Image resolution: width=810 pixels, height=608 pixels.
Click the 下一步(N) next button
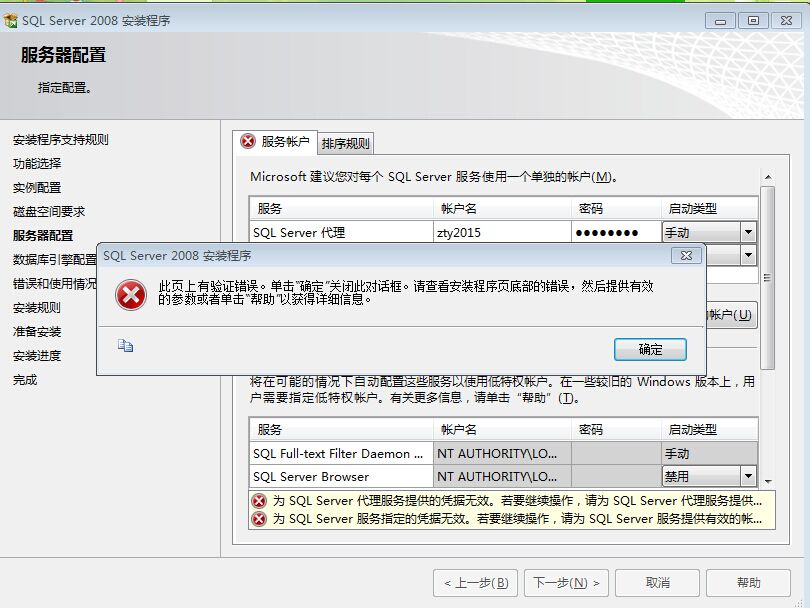click(x=566, y=583)
